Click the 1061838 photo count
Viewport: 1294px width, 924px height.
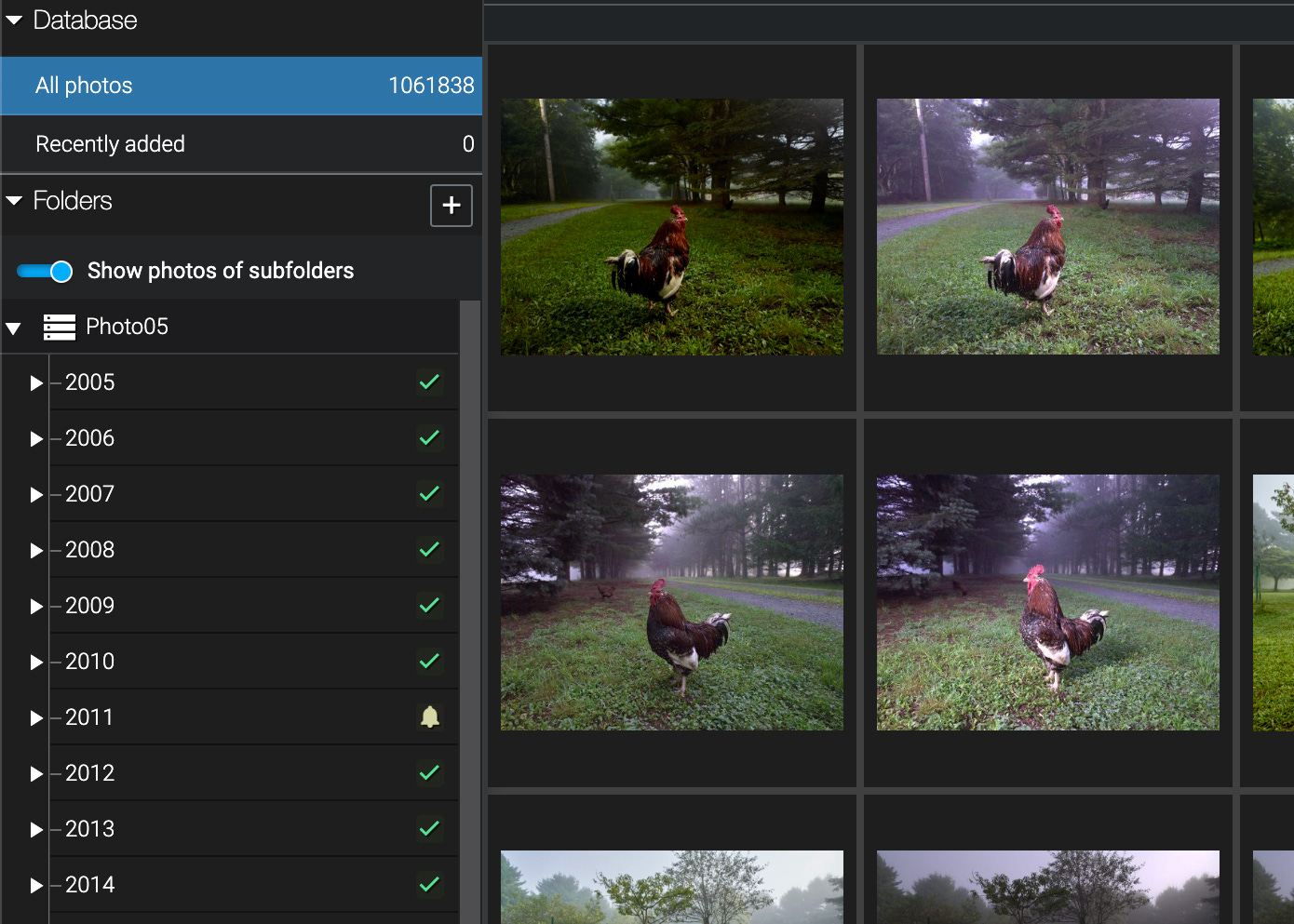(431, 86)
